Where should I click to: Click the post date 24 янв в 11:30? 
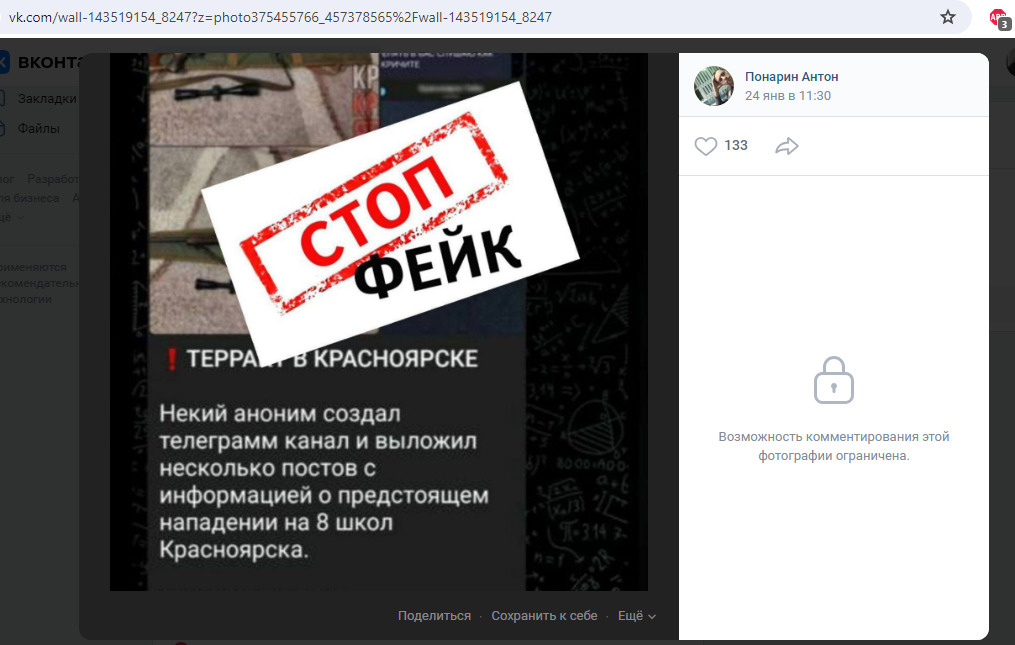pos(788,96)
